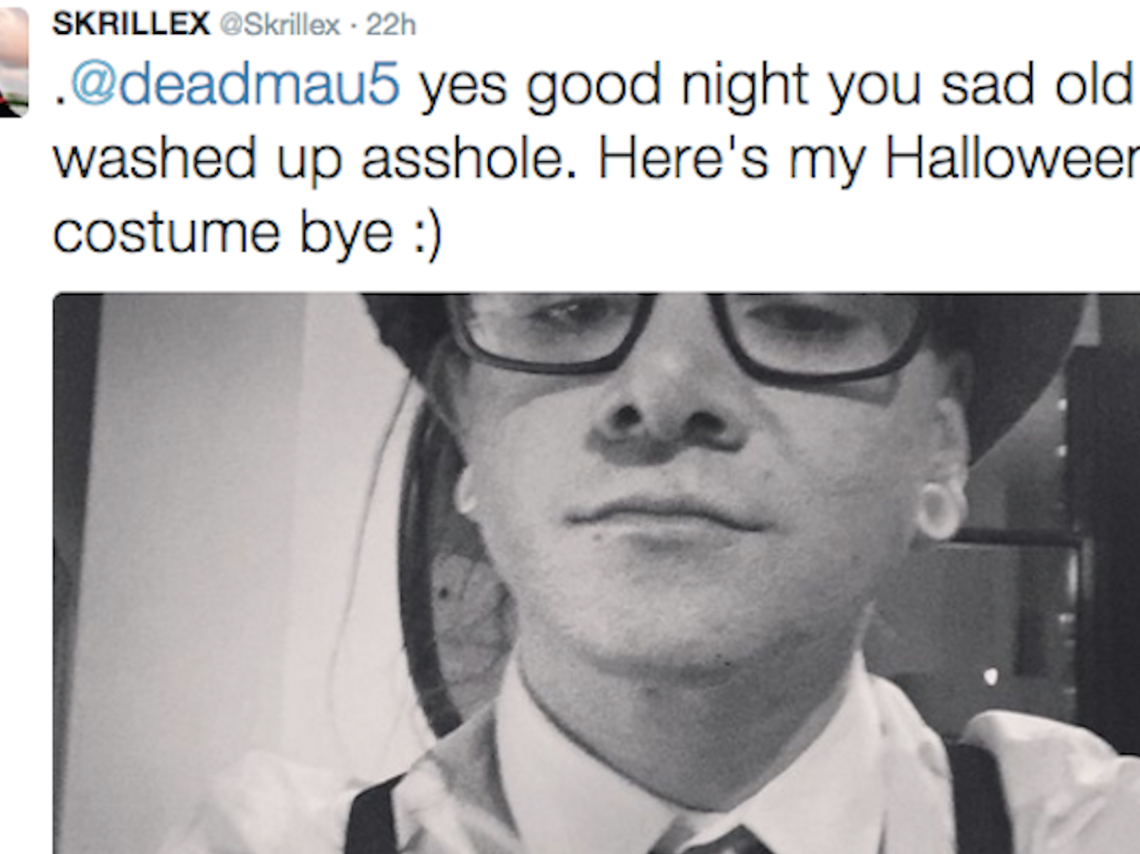Open the tweet via 22h timestamp
The image size is (1140, 854).
click(x=390, y=25)
